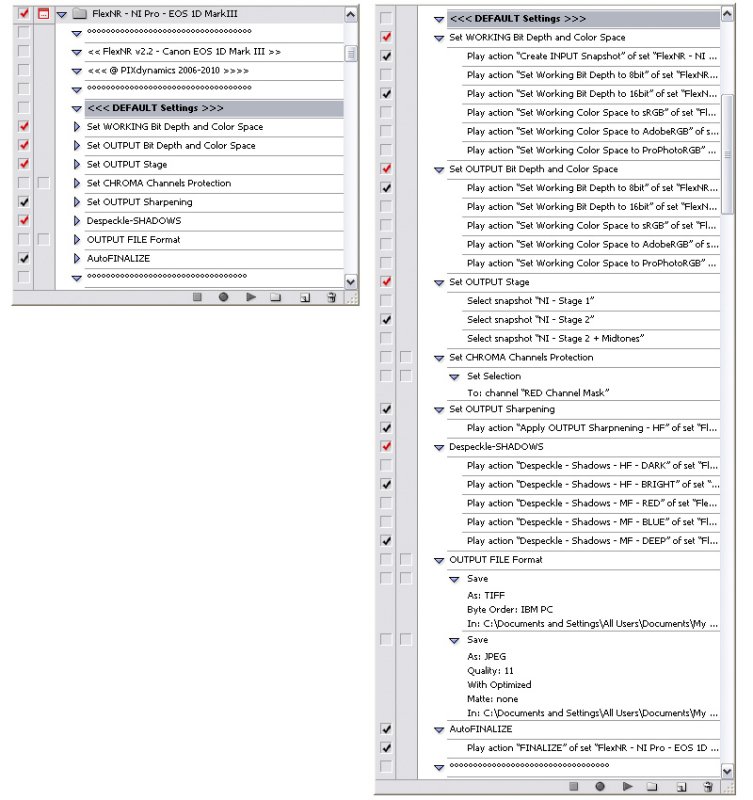
Task: Collapse the FlexNR - NI Pro set
Action: coord(62,15)
